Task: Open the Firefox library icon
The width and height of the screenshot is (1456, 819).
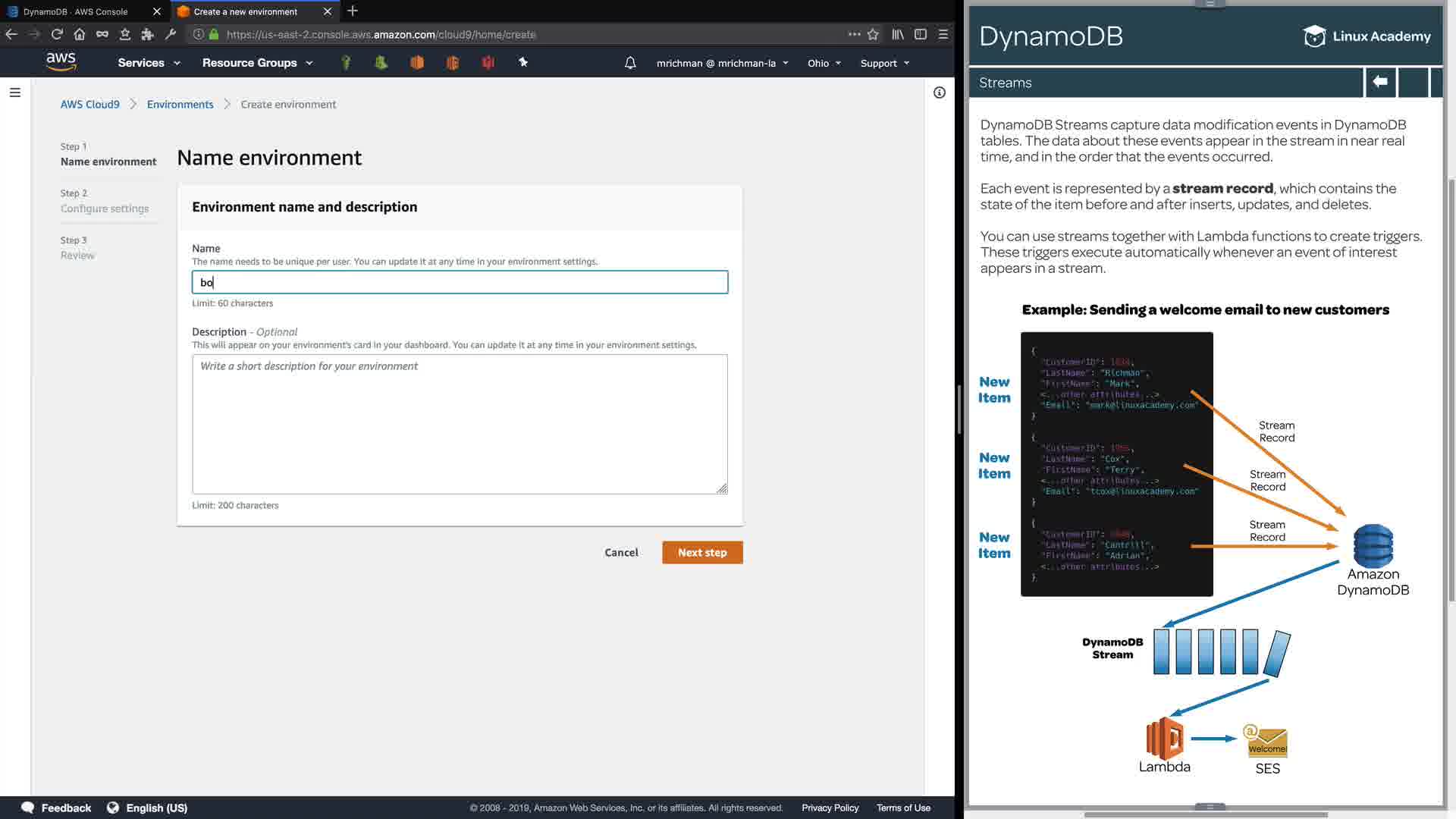Action: (898, 34)
